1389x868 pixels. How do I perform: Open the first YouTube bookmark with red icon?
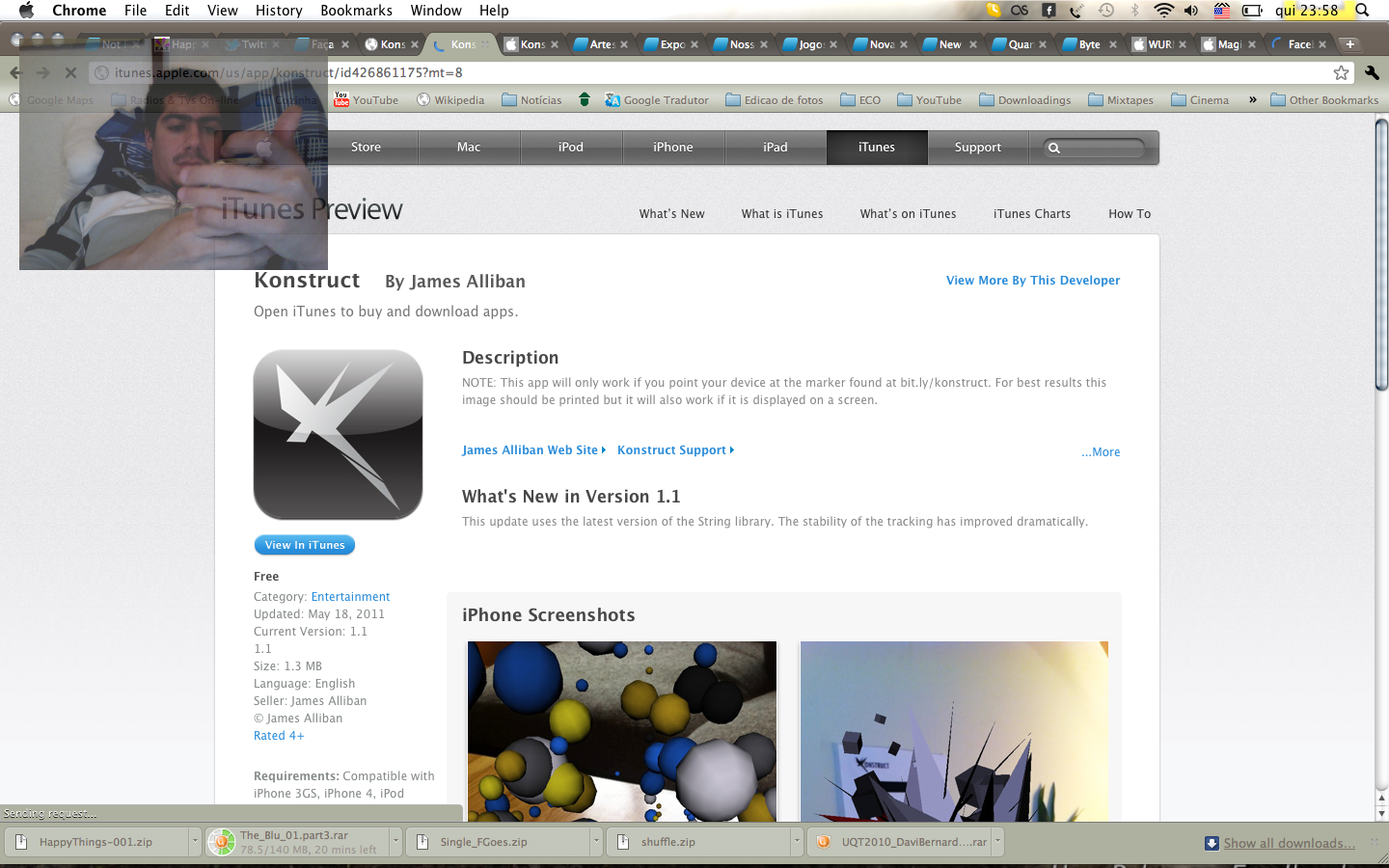366,100
